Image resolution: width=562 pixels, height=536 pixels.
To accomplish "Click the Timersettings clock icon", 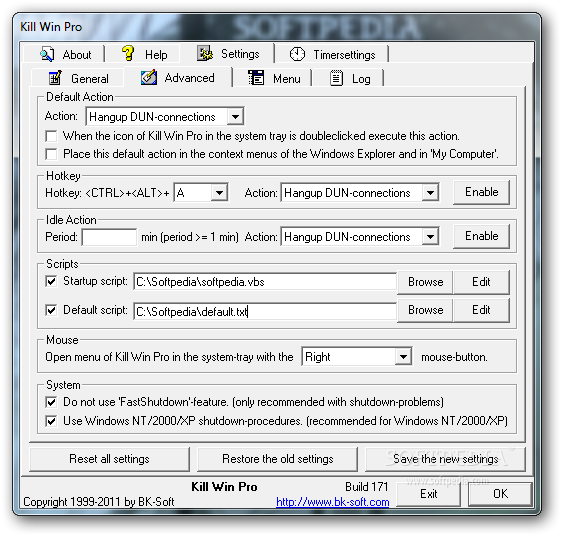I will [x=297, y=54].
